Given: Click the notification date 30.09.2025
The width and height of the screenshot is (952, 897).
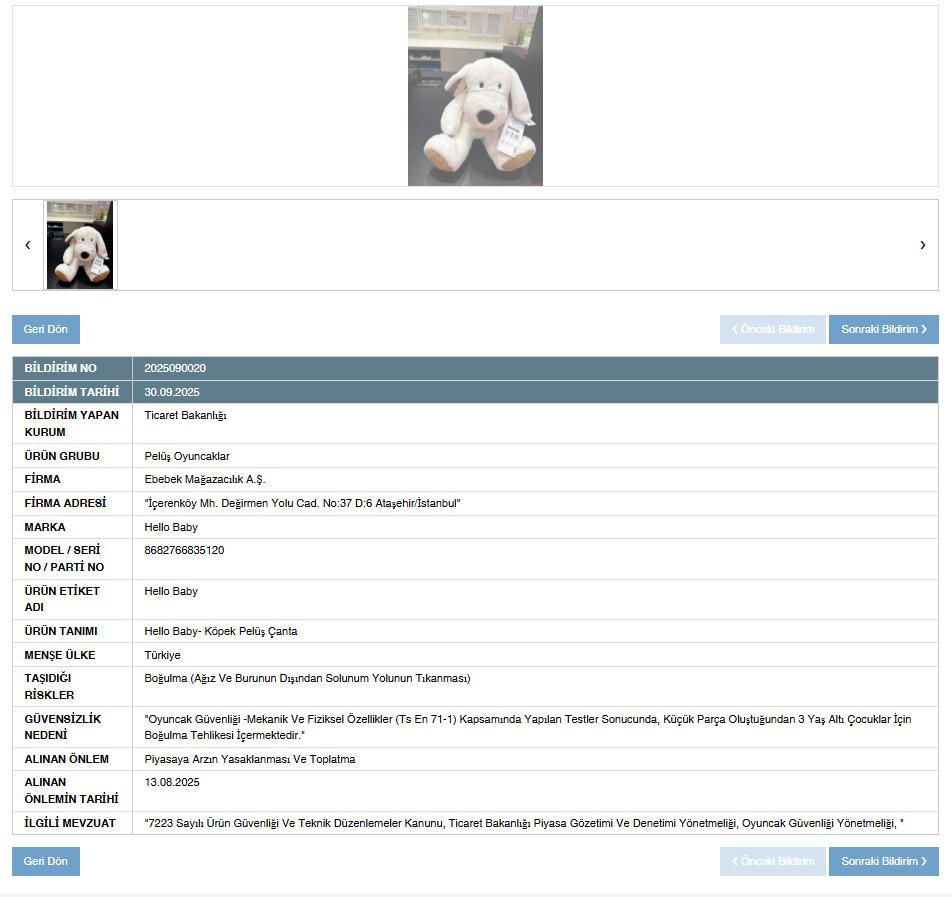Looking at the screenshot, I should pos(172,392).
